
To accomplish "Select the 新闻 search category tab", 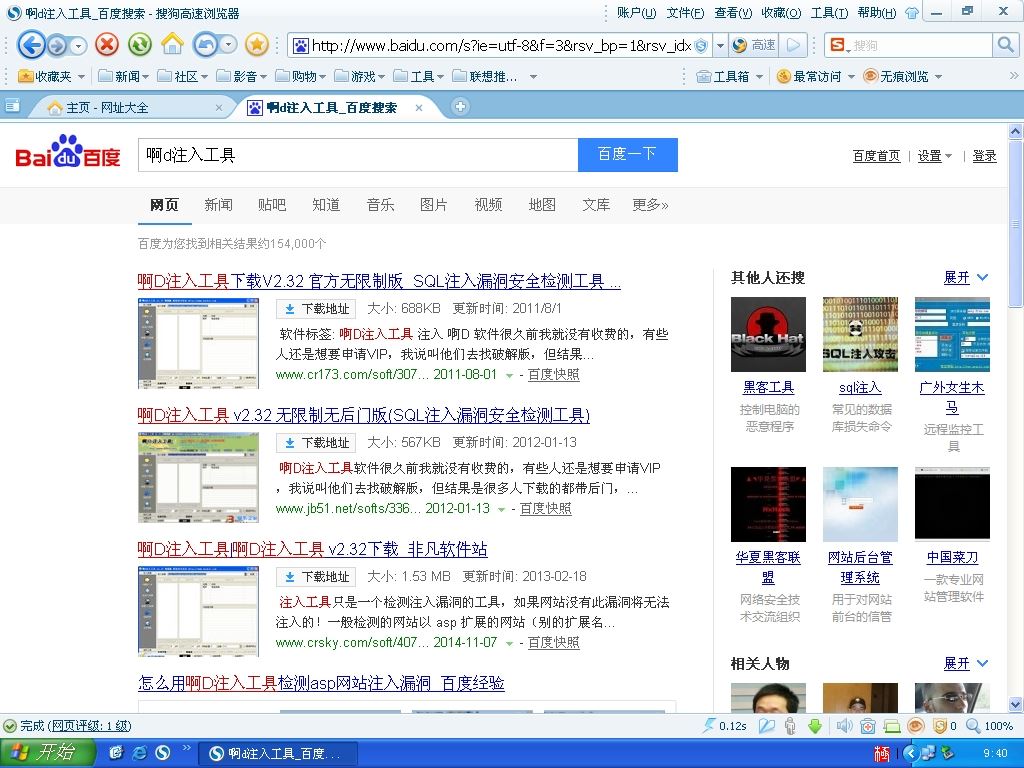I will point(218,205).
